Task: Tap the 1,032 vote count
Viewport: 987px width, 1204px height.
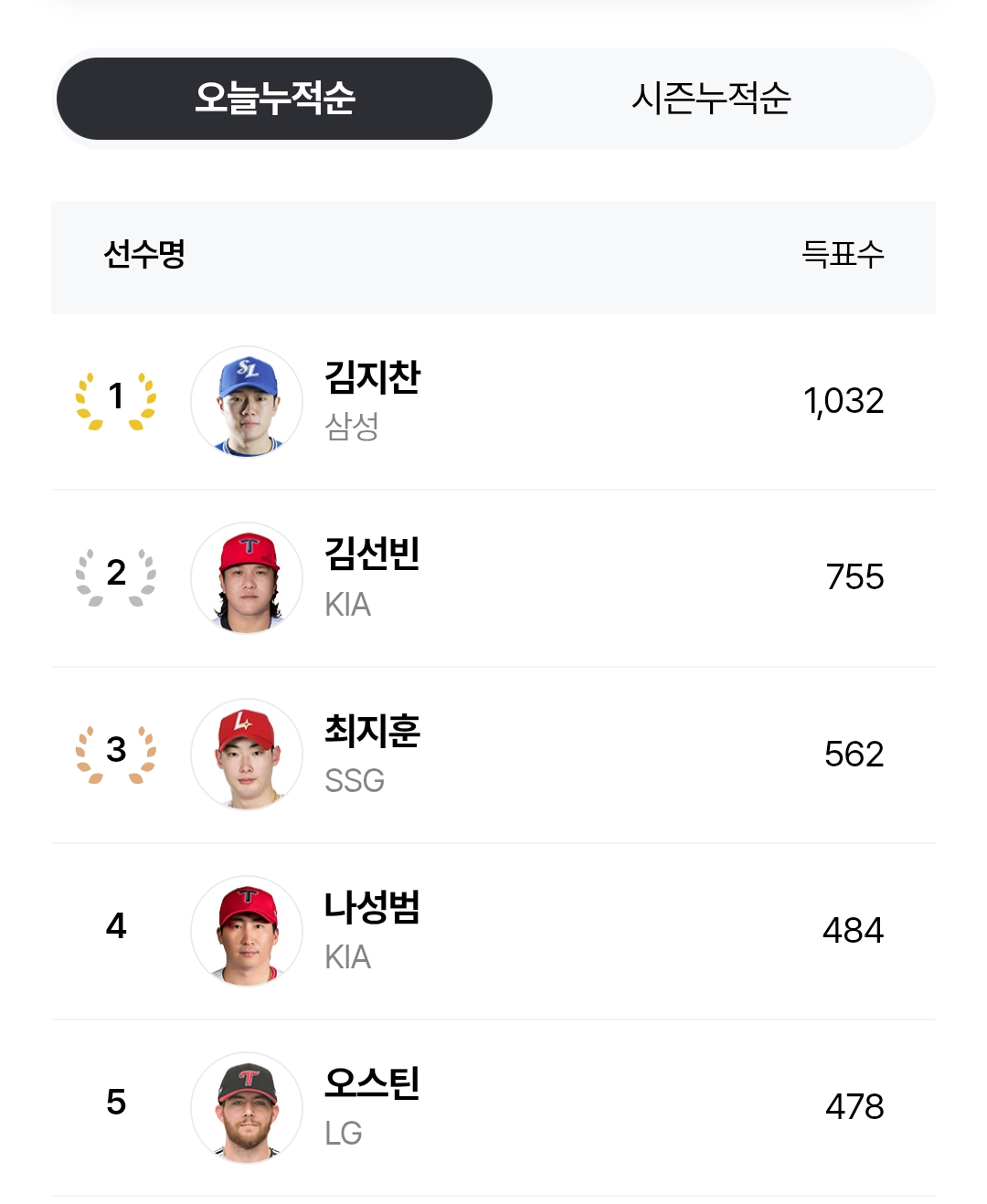Action: 844,401
